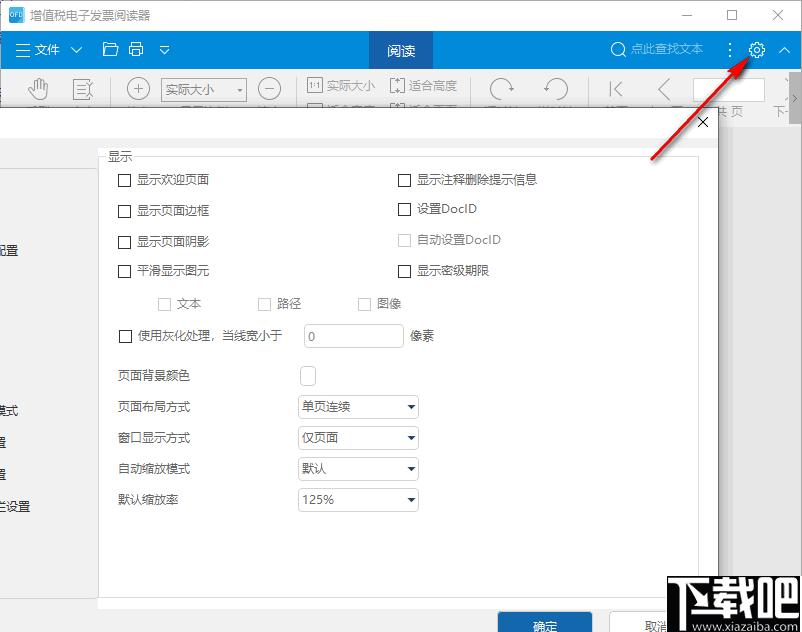The image size is (802, 632).
Task: Toggle the 路径 checkbox
Action: tap(264, 304)
